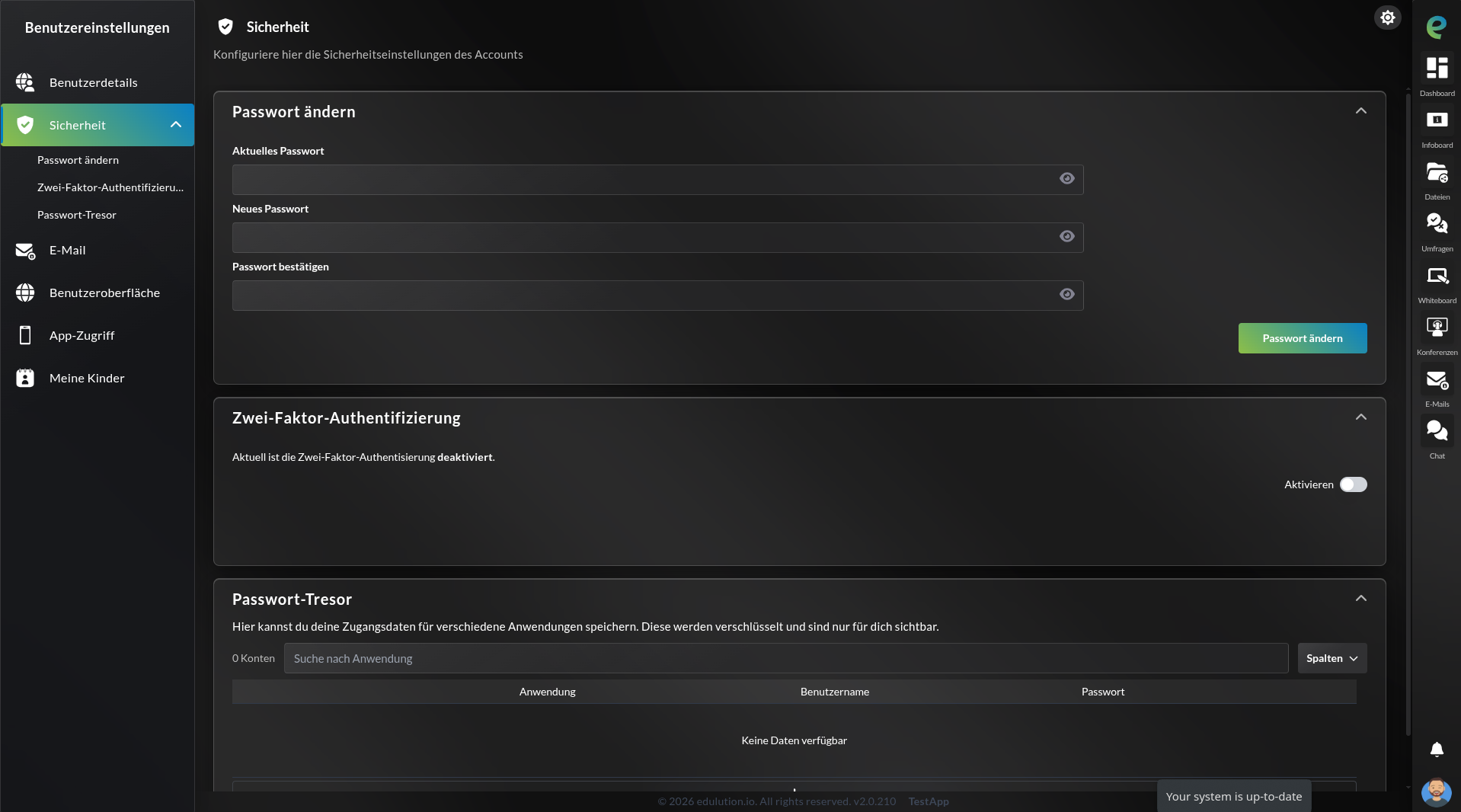Viewport: 1461px width, 812px height.
Task: Collapse the Sicherheit sidebar submenu chevron
Action: point(176,125)
